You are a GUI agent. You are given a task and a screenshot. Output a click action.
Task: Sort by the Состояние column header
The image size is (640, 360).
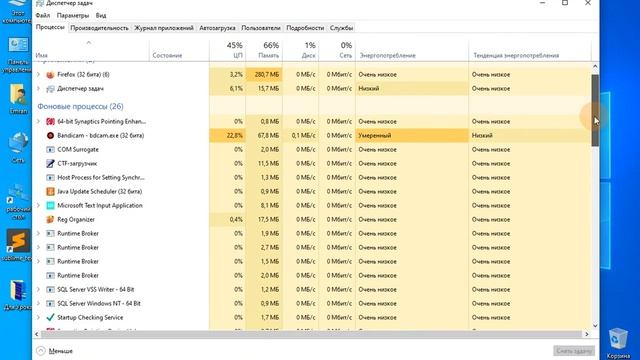(179, 50)
